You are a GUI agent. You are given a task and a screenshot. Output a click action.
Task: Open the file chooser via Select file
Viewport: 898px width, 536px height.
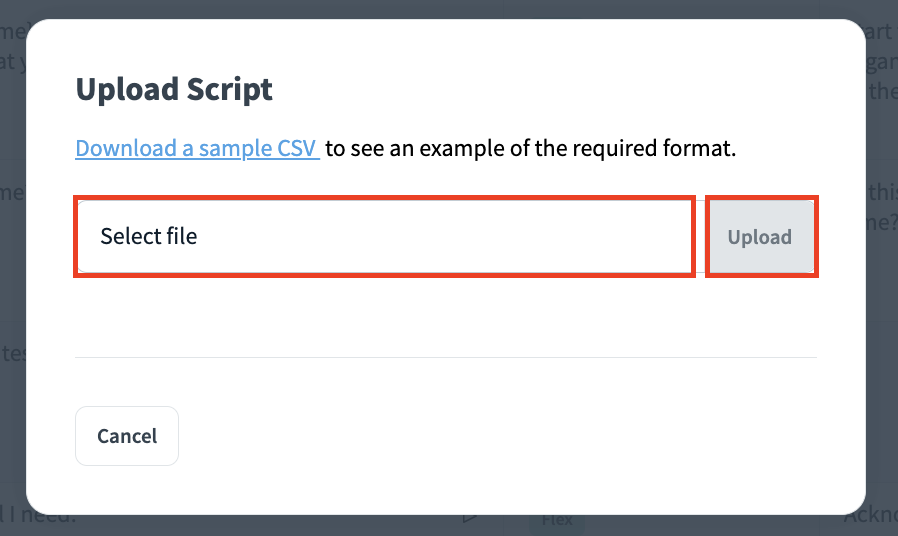click(x=384, y=236)
